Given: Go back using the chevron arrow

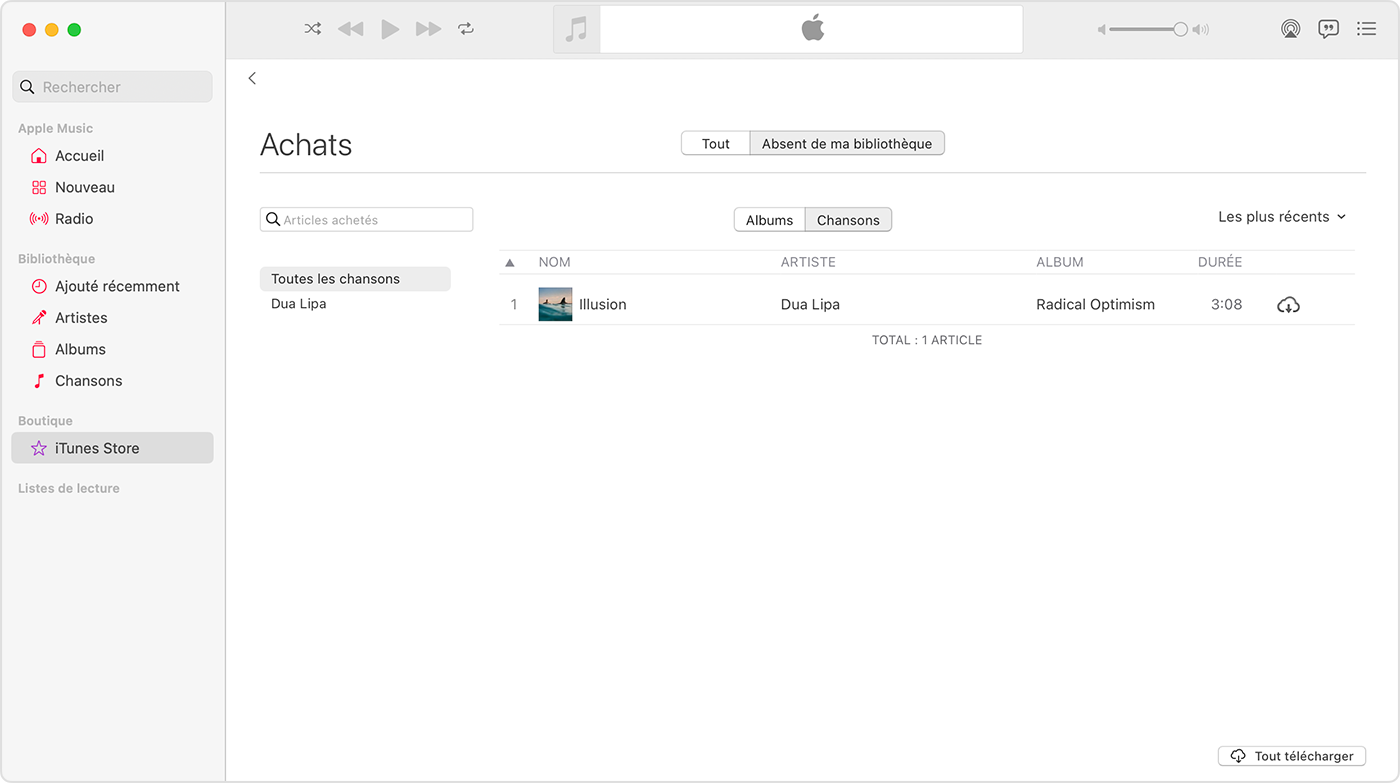Looking at the screenshot, I should click(252, 78).
